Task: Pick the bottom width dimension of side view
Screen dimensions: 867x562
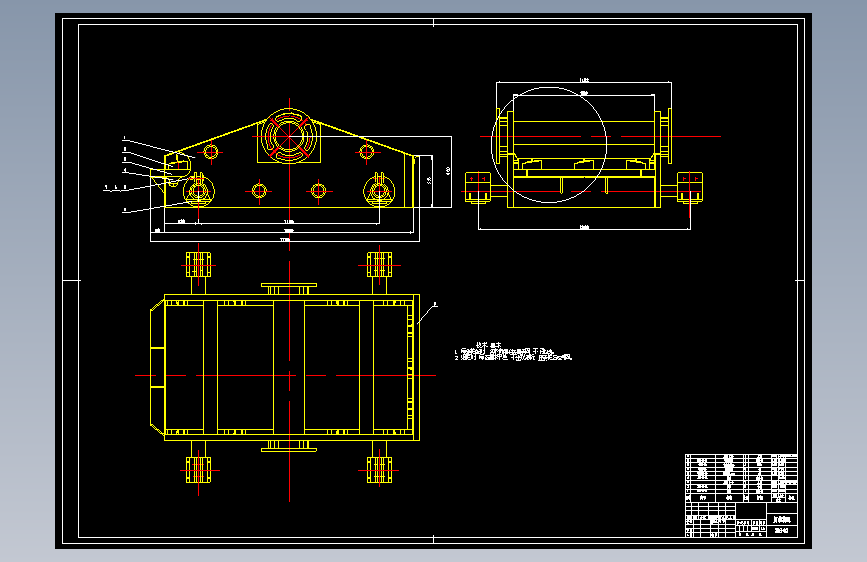Action: (x=584, y=227)
